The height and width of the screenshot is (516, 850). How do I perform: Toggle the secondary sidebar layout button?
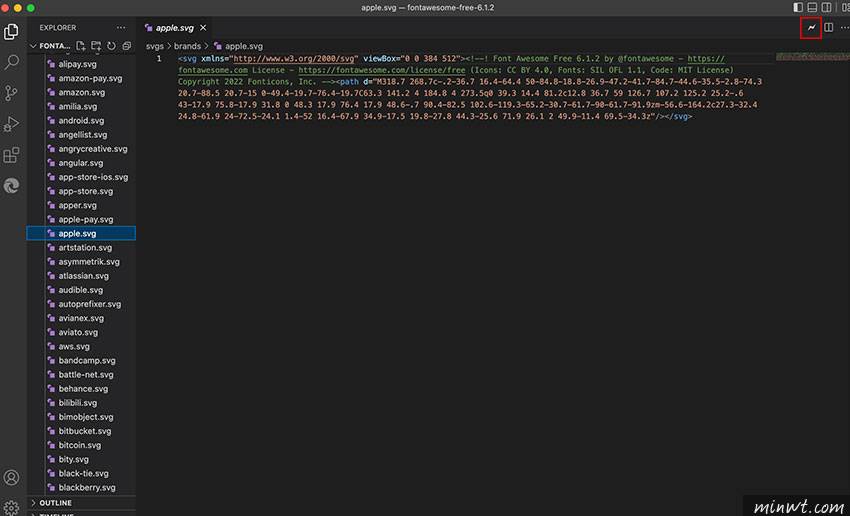[x=826, y=8]
